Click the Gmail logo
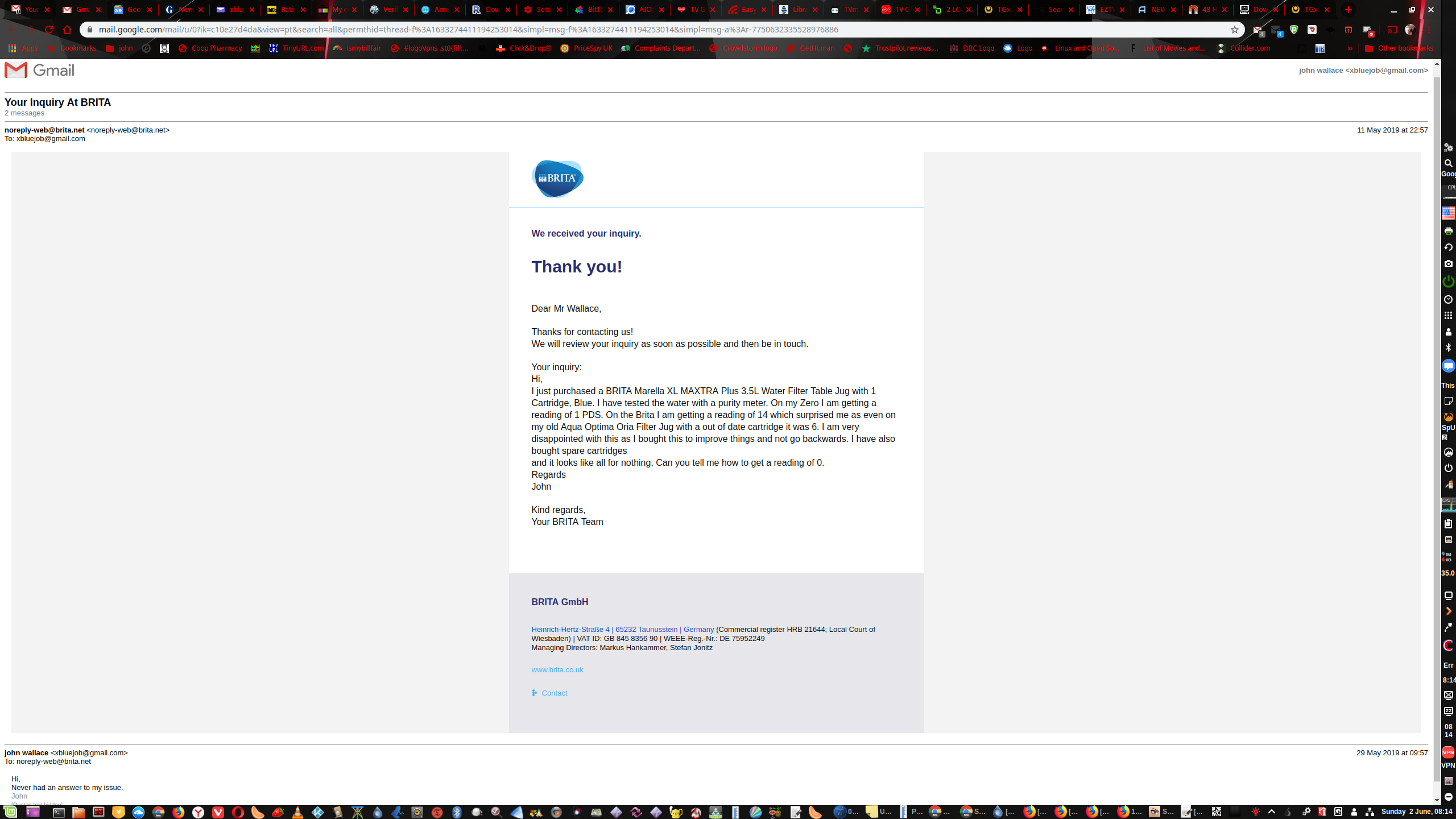1456x819 pixels. click(39, 70)
